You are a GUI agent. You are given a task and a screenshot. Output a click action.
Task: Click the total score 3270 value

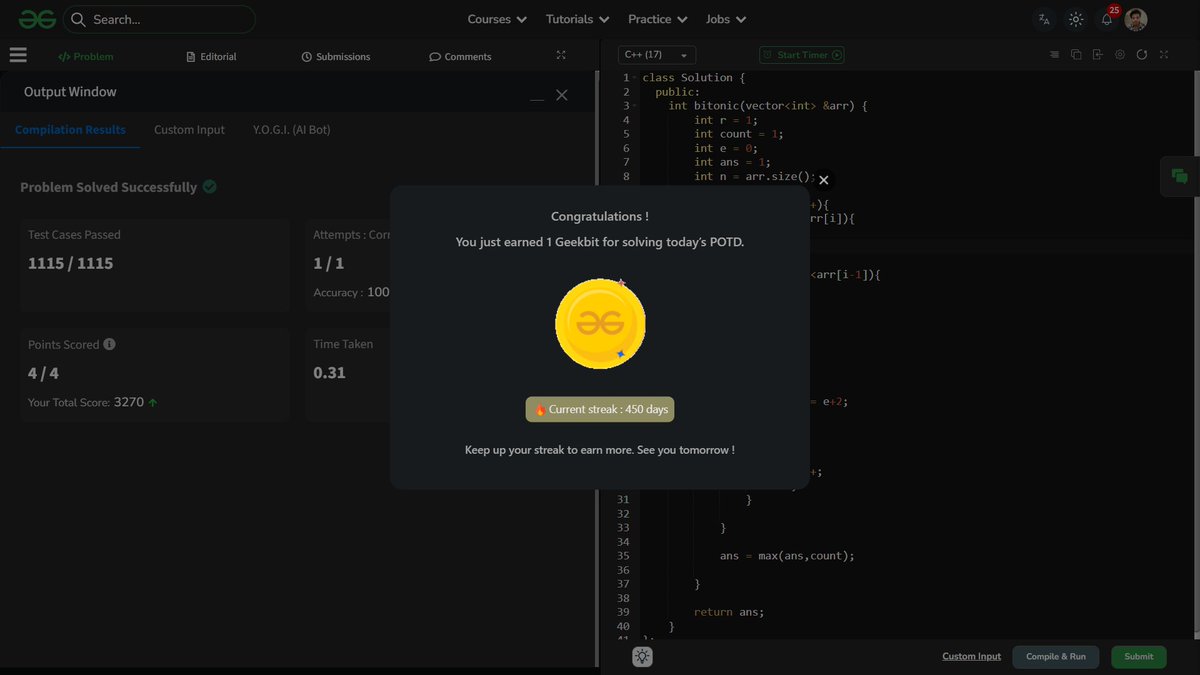(x=129, y=402)
